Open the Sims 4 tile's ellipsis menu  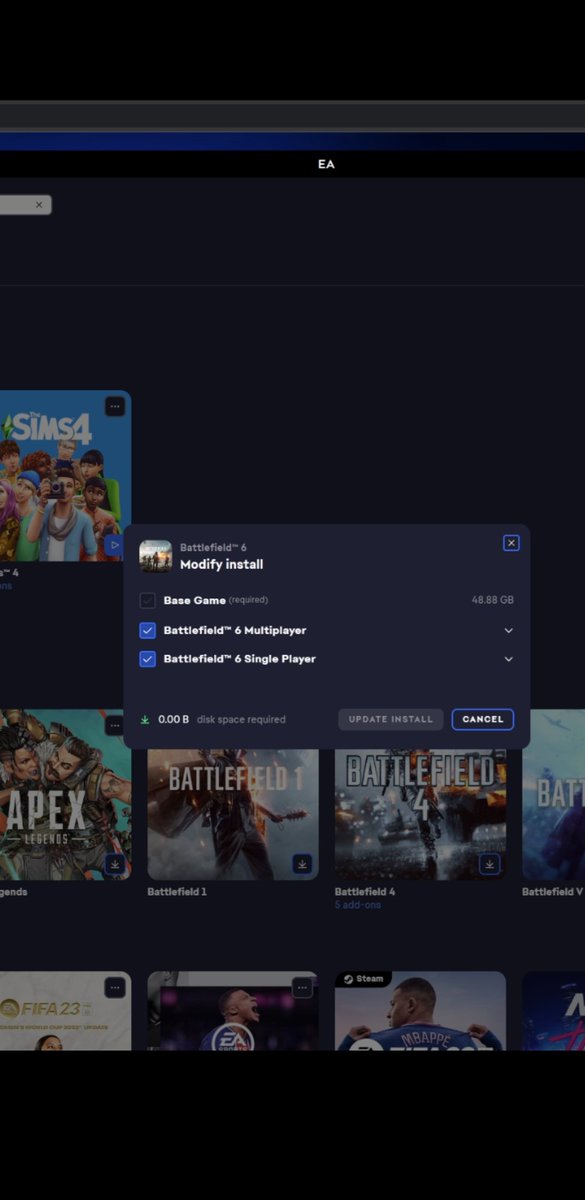point(115,406)
